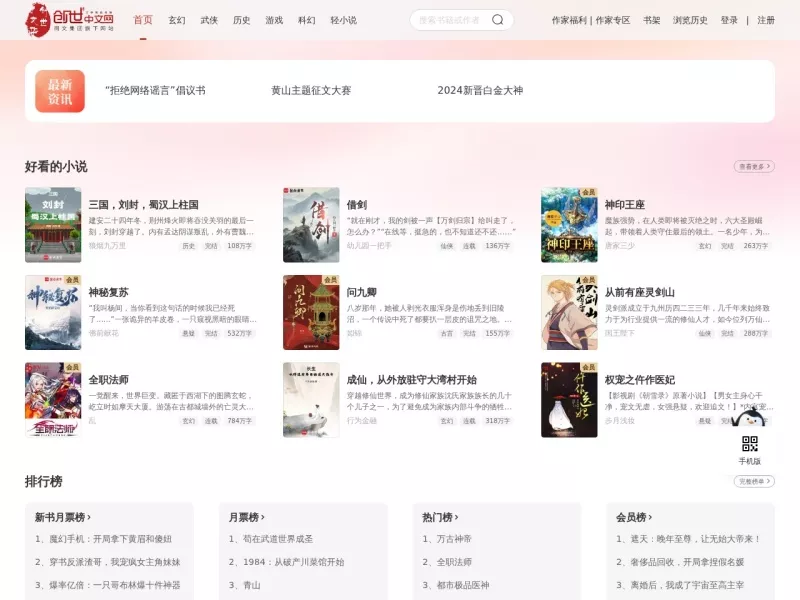This screenshot has width=800, height=600.
Task: Open ranking entry 魔幻手机：开局拿下黄眉和傻妞
Action: click(x=104, y=539)
